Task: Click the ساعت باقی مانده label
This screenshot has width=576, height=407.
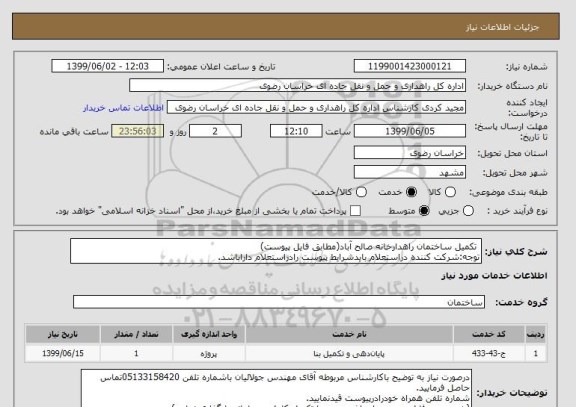Action: click(x=74, y=132)
